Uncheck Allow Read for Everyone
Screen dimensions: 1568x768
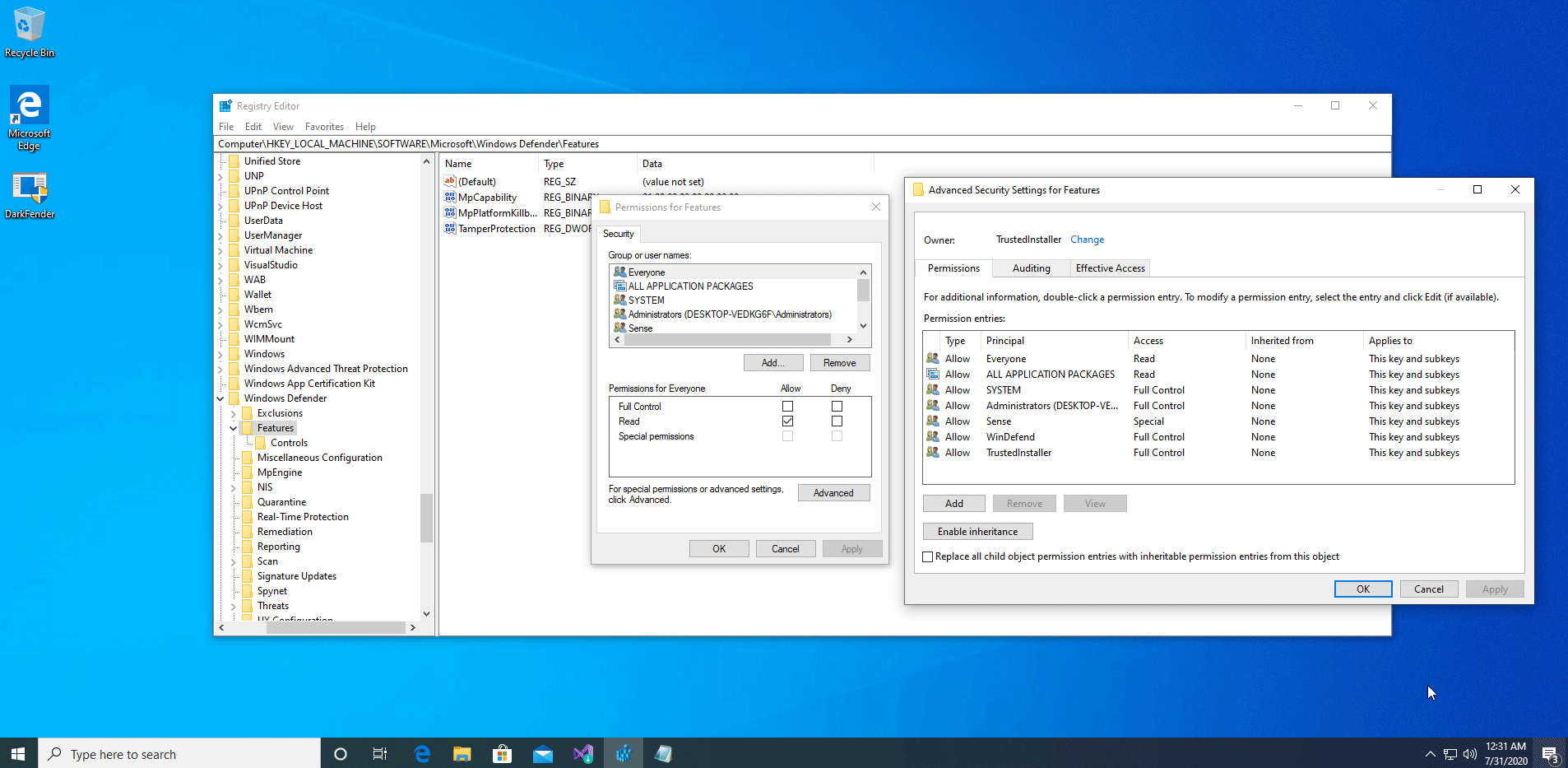point(788,421)
